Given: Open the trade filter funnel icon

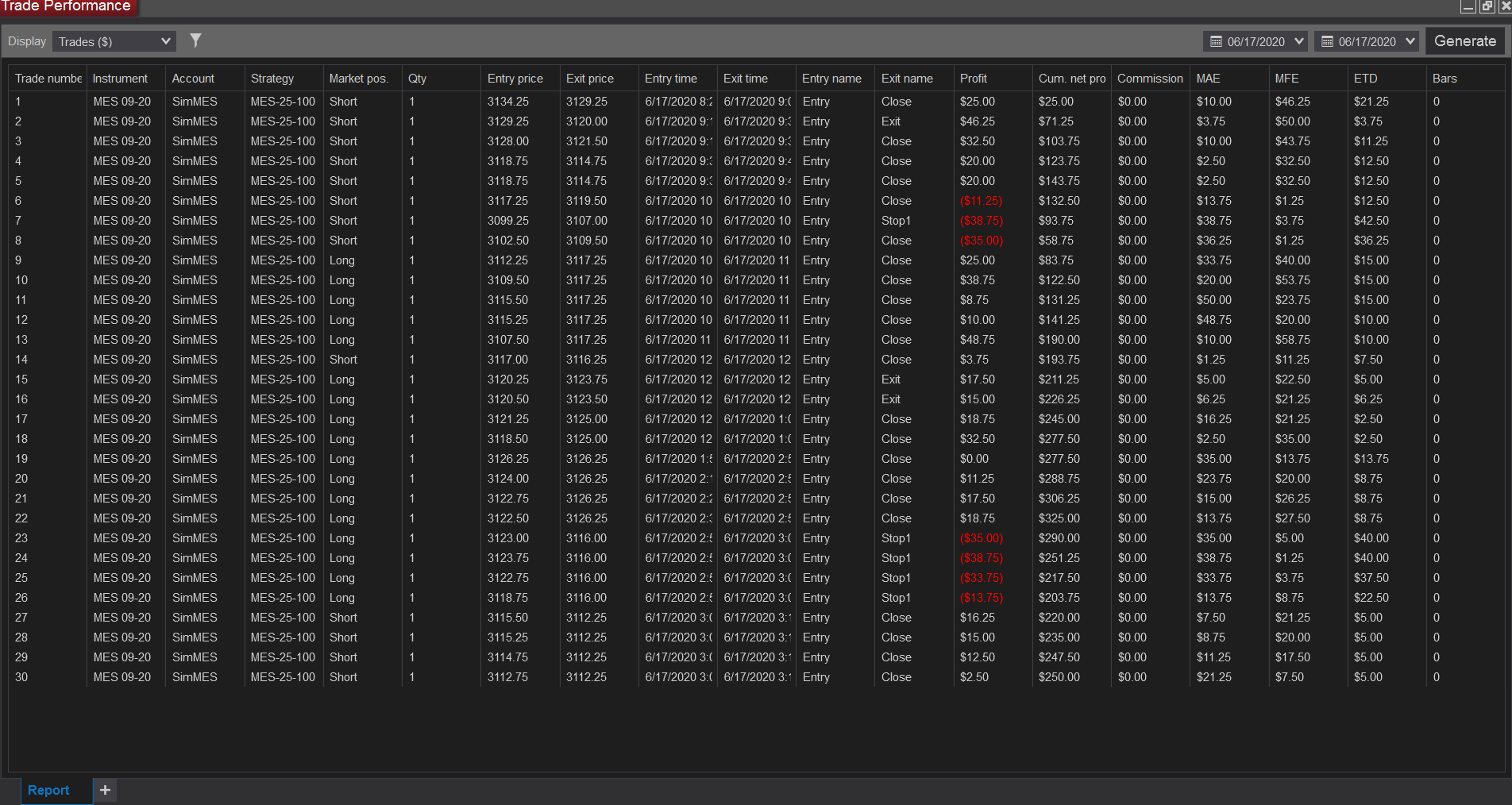Looking at the screenshot, I should pos(195,40).
